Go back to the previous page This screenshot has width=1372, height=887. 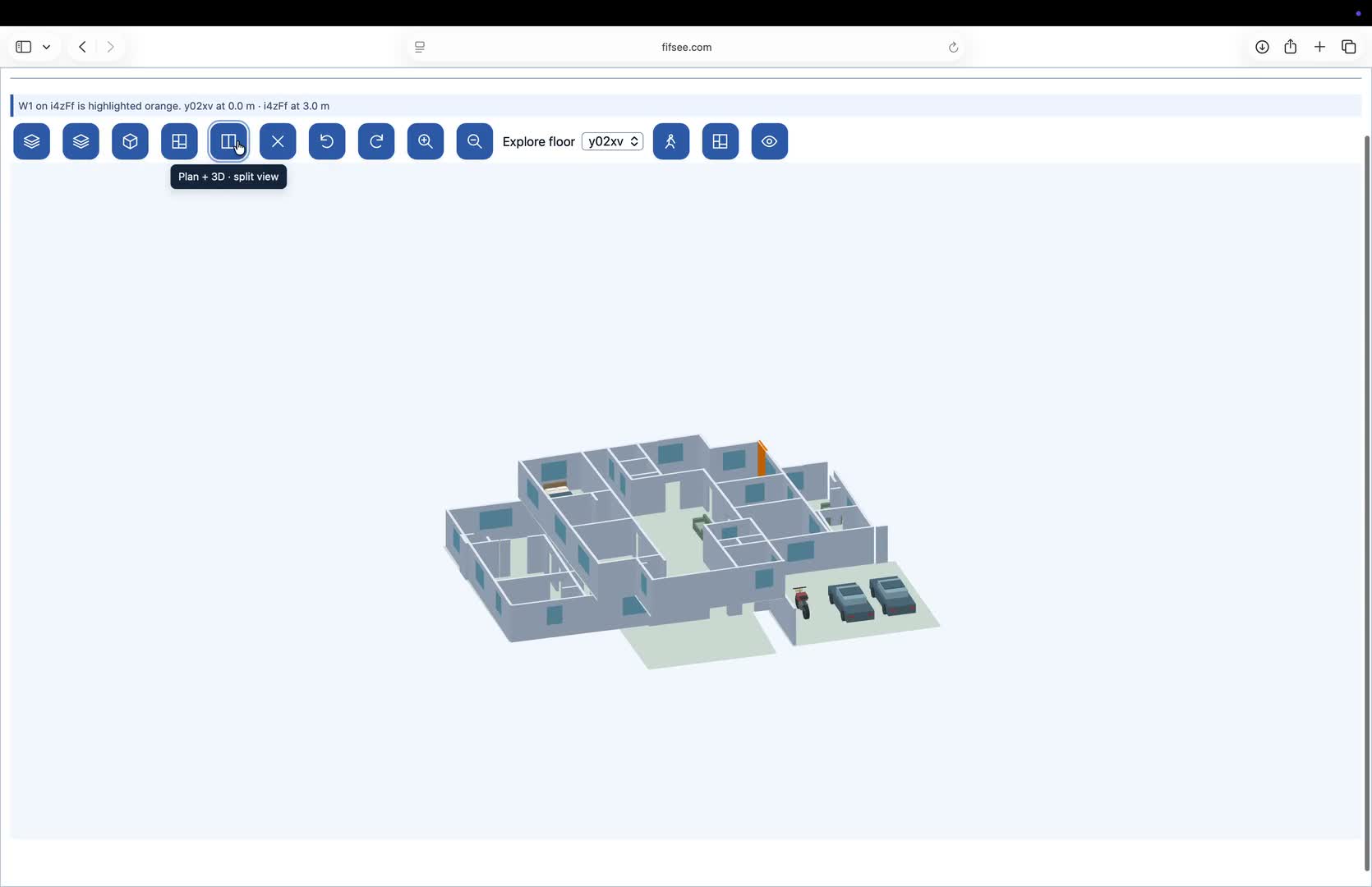[82, 47]
